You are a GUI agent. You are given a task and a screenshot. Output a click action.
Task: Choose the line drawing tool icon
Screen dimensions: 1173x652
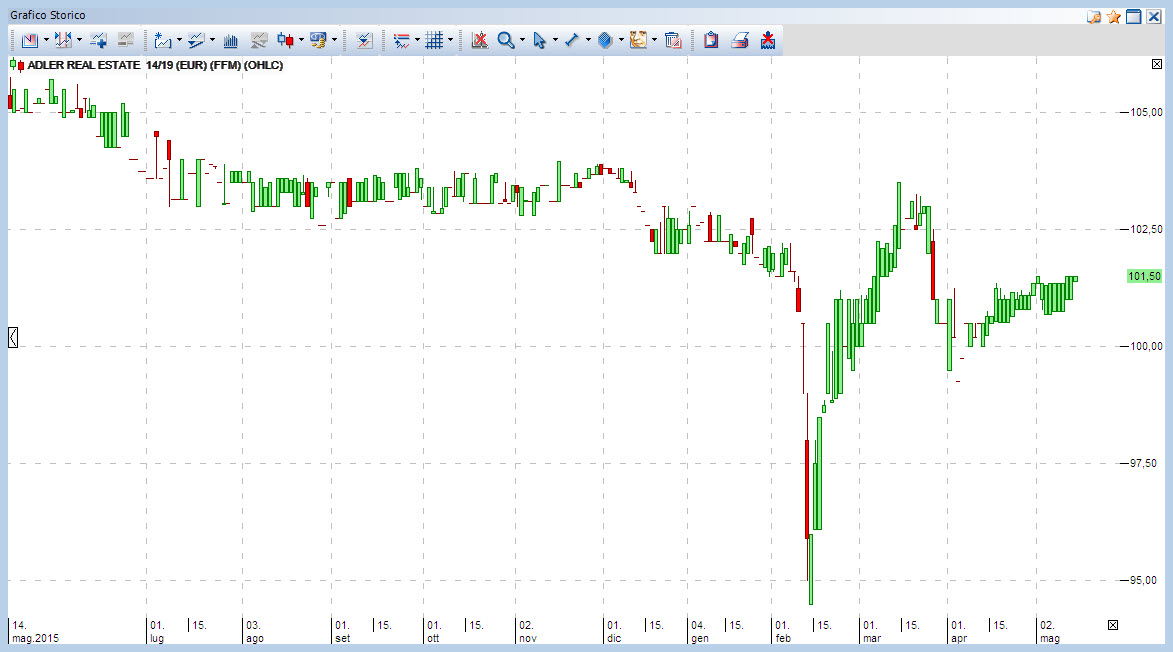572,40
